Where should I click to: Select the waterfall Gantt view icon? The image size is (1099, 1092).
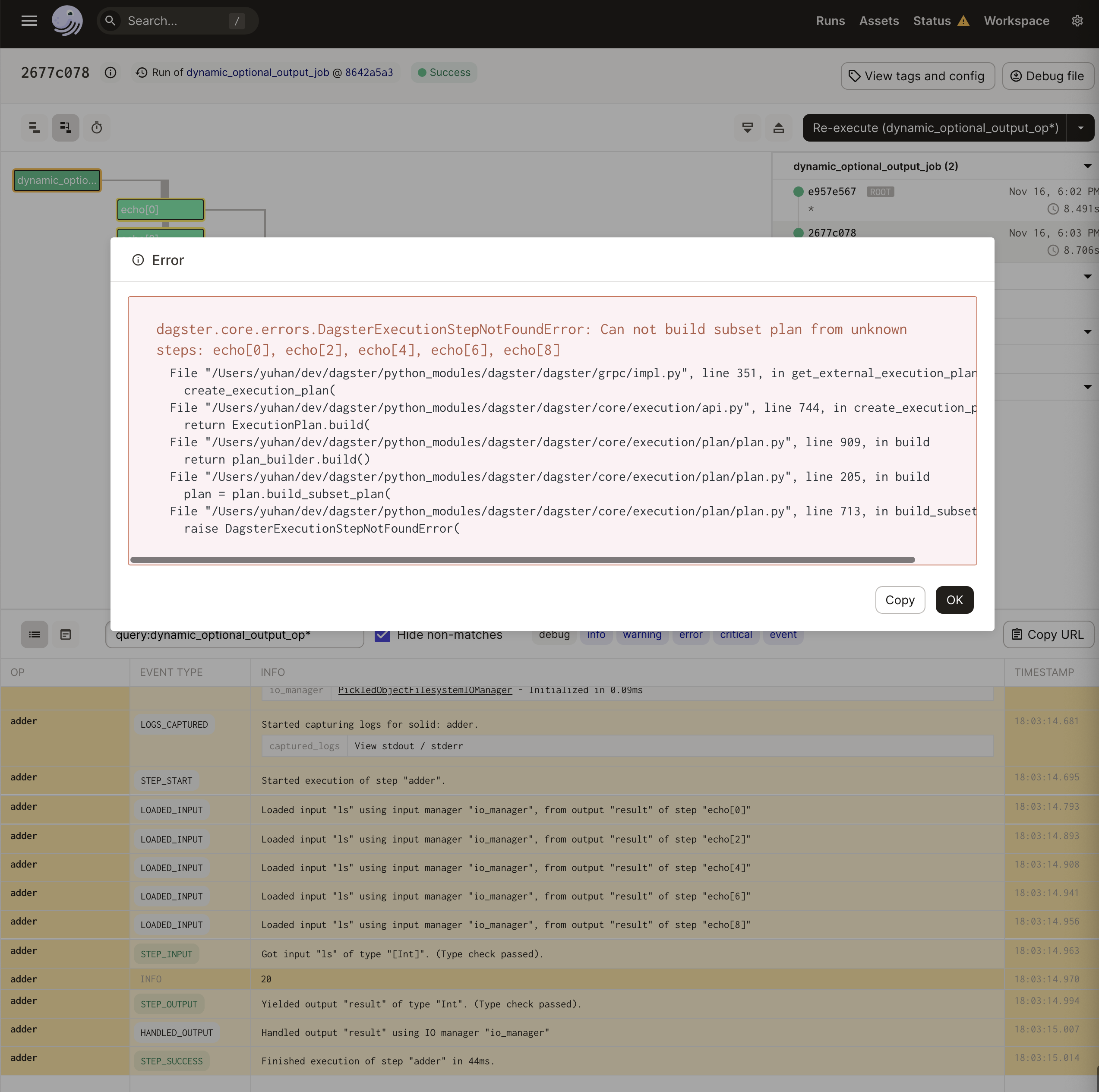point(66,127)
